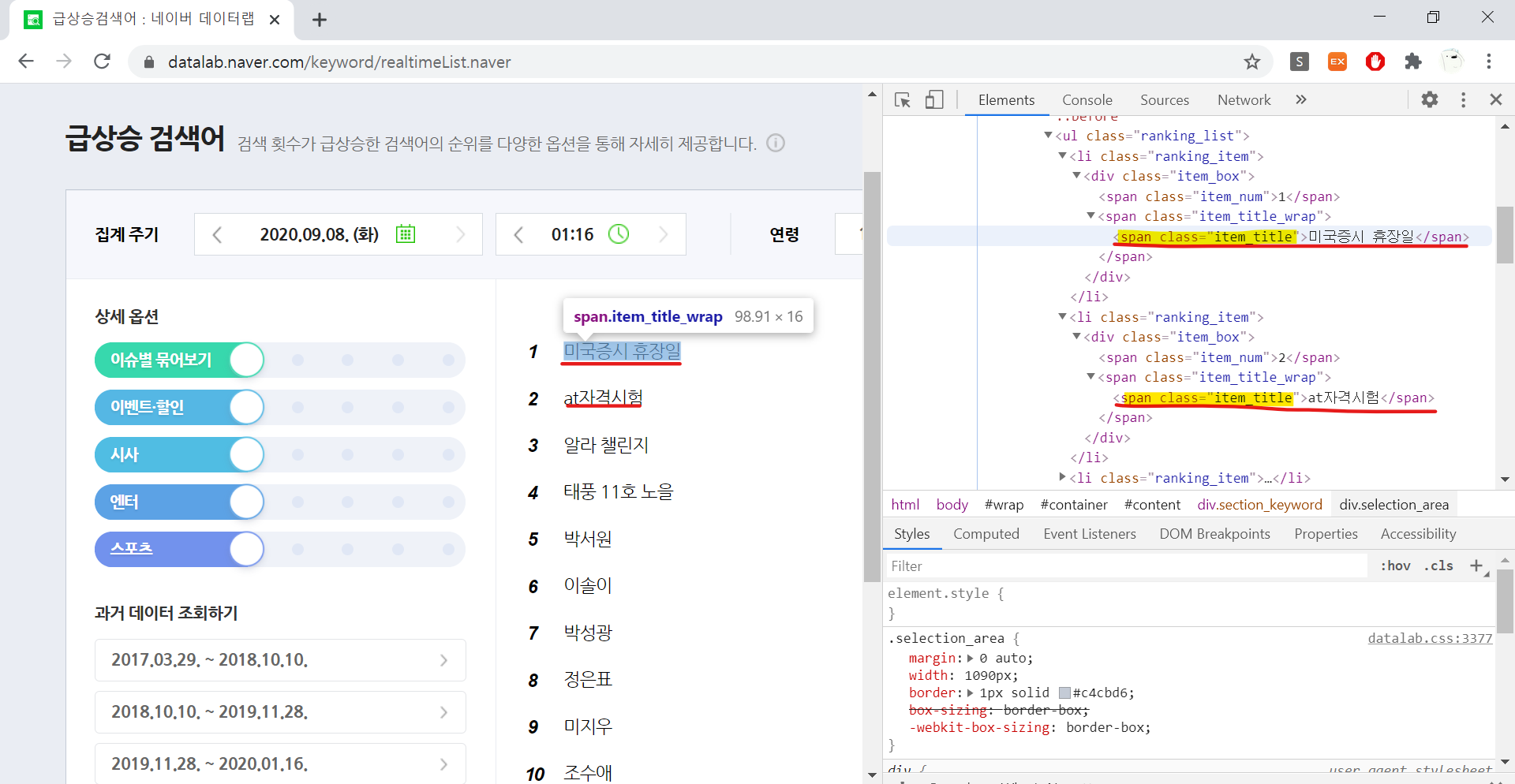View site security lock info

point(148,62)
